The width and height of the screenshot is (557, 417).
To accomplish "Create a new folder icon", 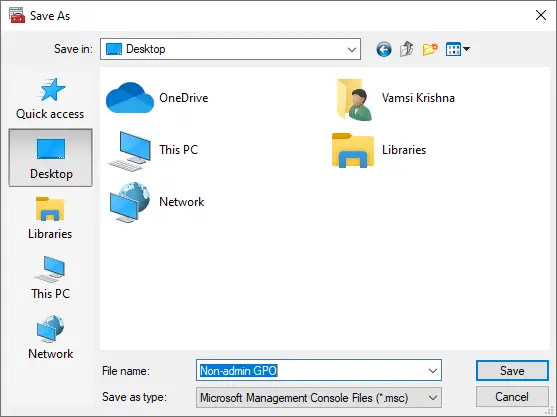I will [x=430, y=49].
